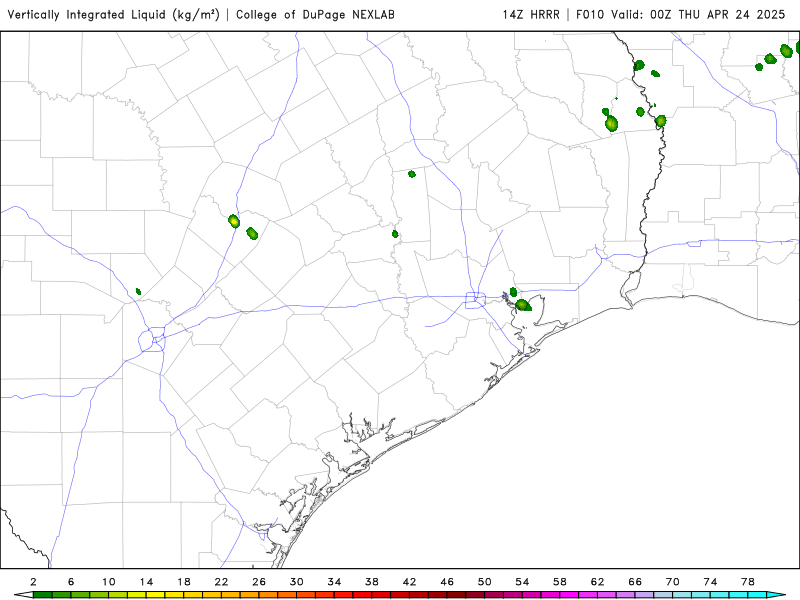The height and width of the screenshot is (600, 800).
Task: Click colorbar value label 6
Action: pos(71,582)
